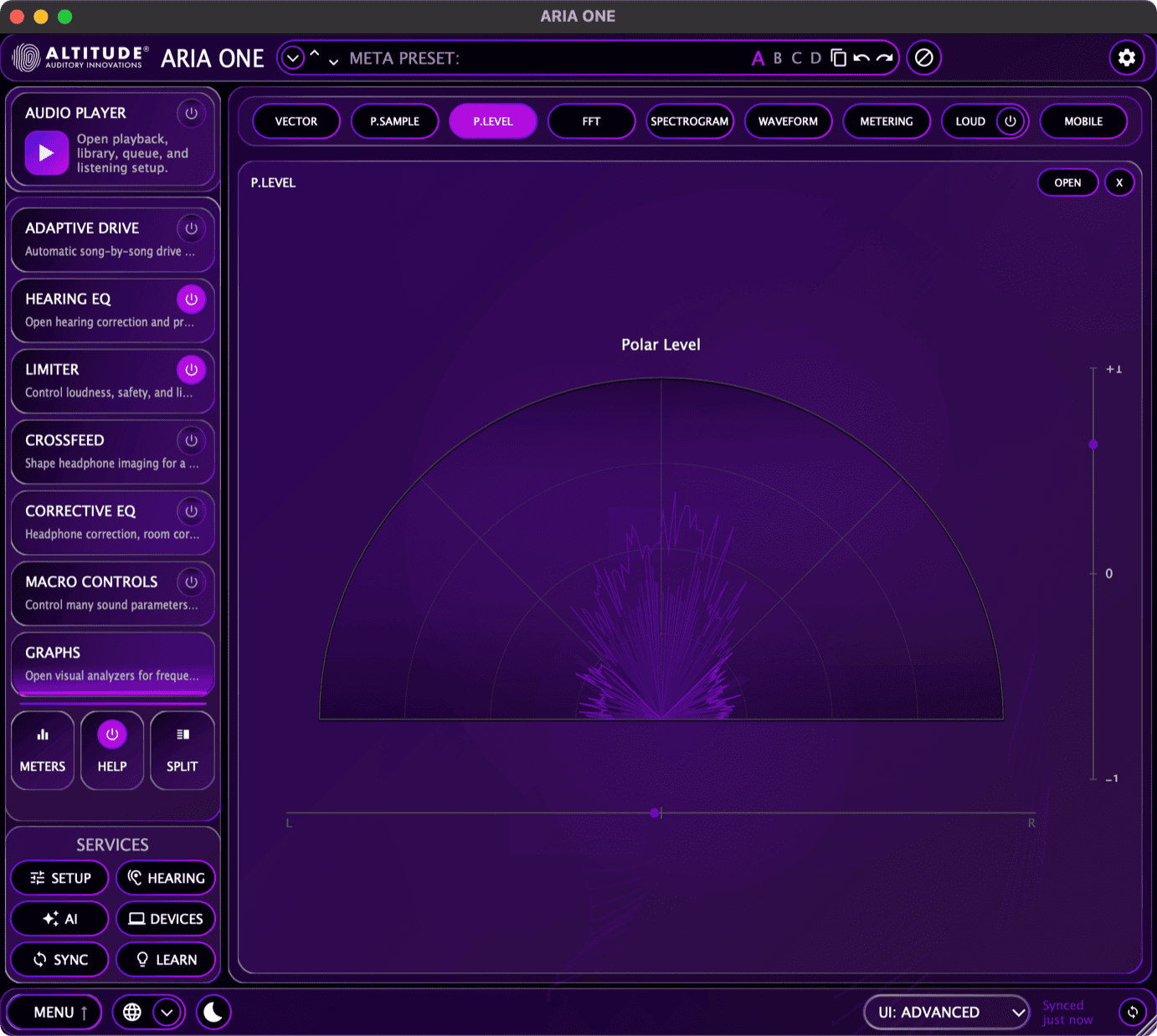Open the Spectrogram graph tab
Image resolution: width=1157 pixels, height=1036 pixels.
click(690, 121)
